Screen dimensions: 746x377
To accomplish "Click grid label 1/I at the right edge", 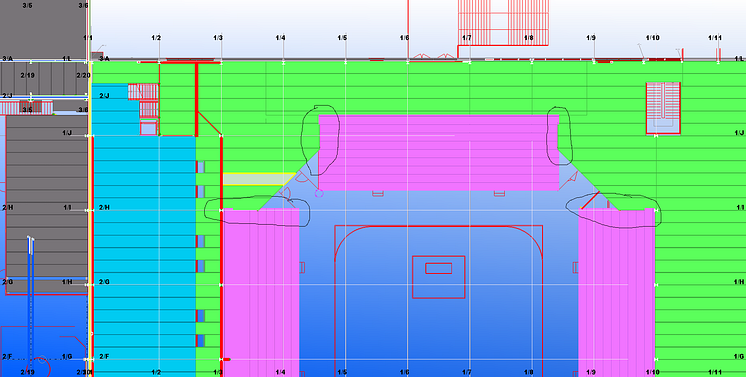I will pos(740,208).
